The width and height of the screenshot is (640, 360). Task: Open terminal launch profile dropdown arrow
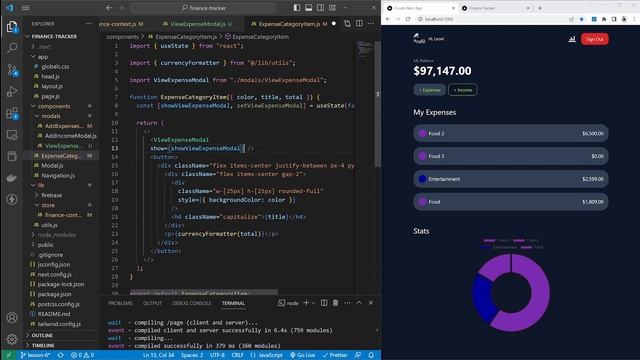[313, 303]
